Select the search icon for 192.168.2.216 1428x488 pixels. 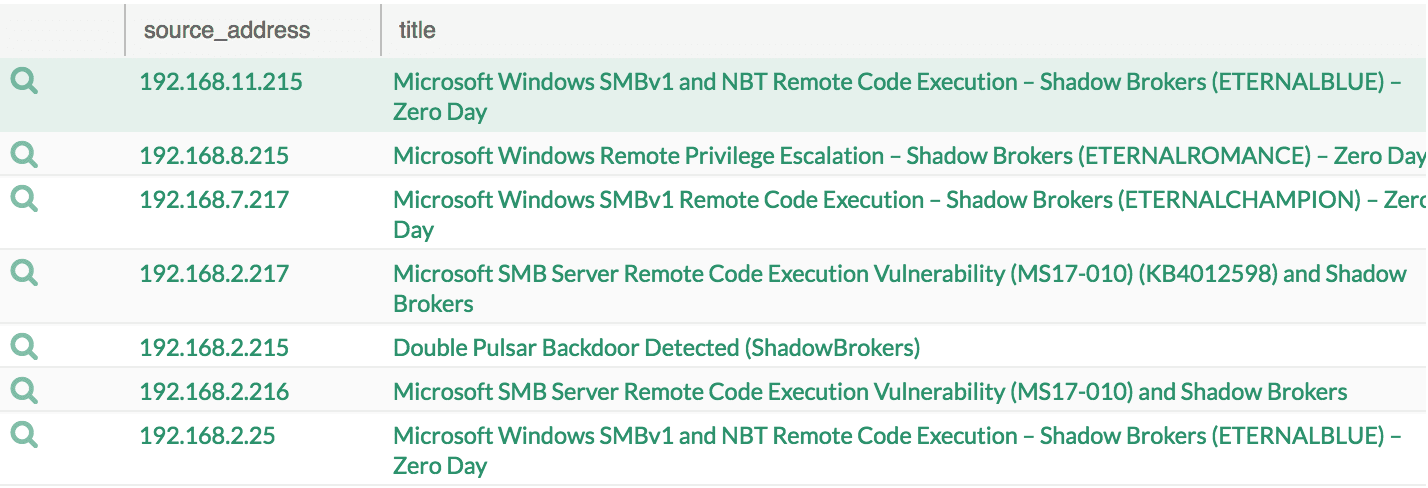pos(24,391)
